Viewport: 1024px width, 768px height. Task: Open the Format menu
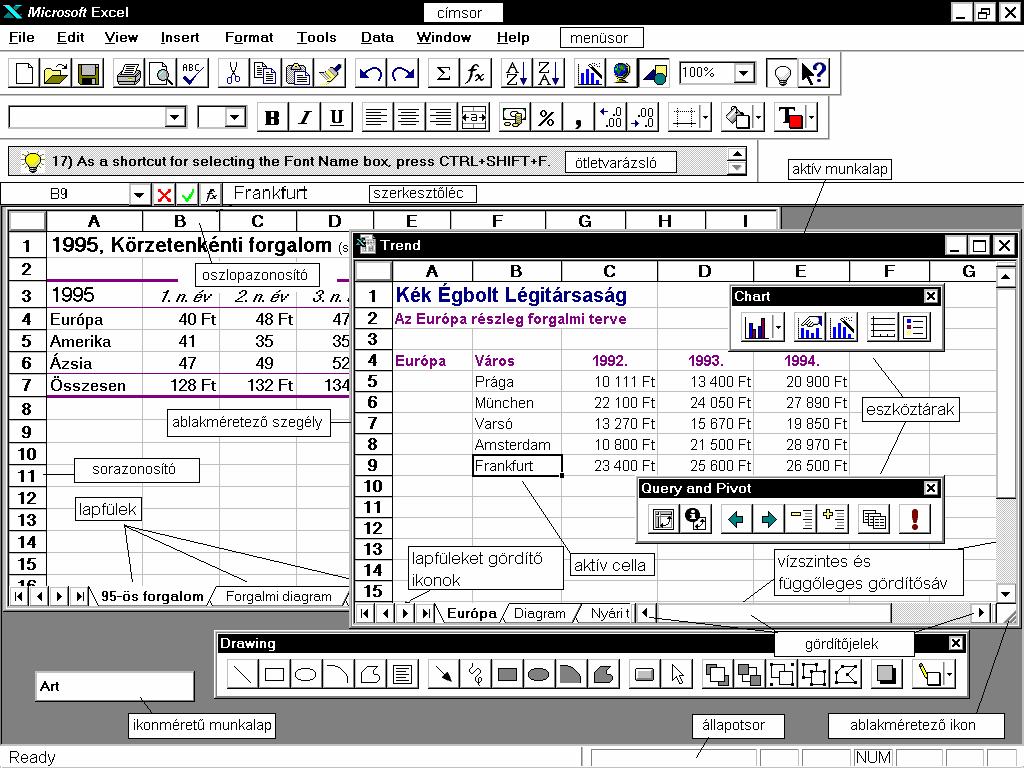249,37
